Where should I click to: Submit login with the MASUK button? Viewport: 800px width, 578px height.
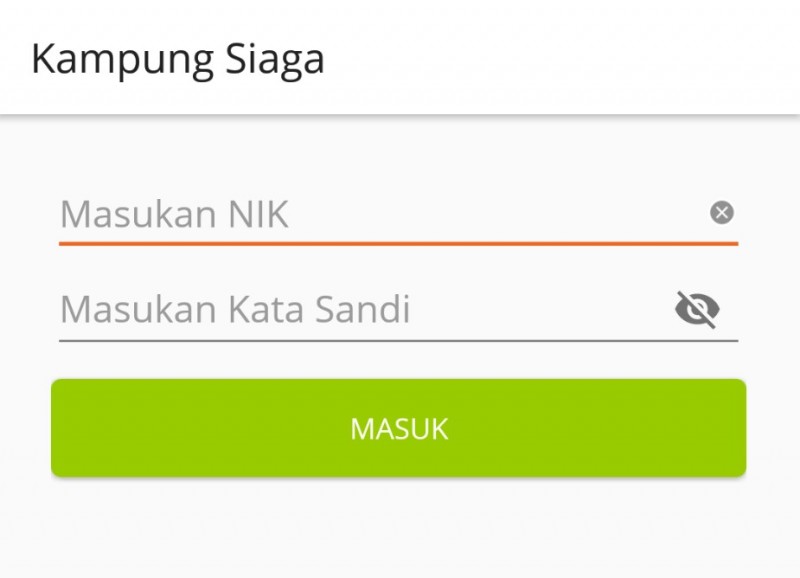pyautogui.click(x=398, y=428)
